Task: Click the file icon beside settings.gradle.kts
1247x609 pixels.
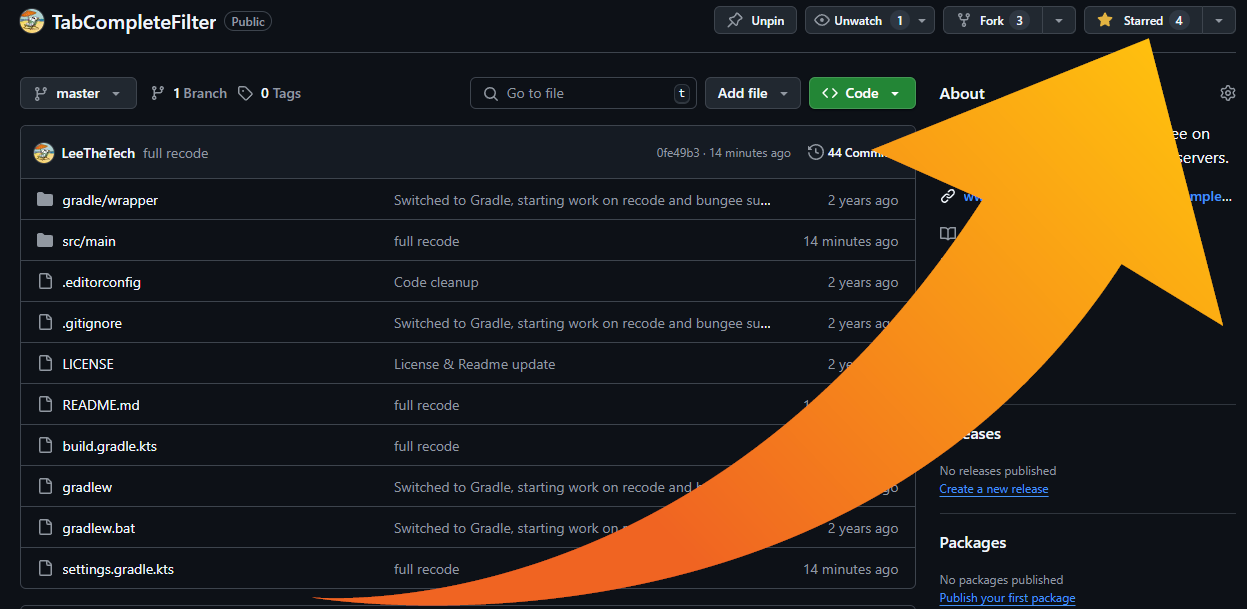Action: (x=45, y=569)
